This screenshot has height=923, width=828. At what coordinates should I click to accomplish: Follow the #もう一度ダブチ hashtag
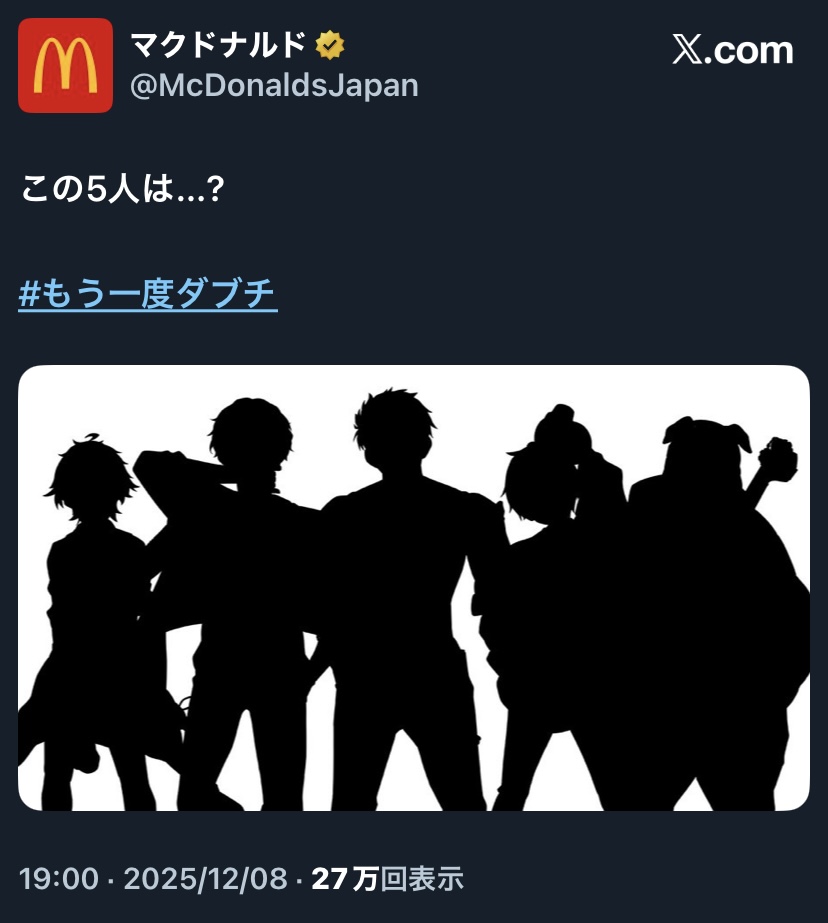click(x=148, y=293)
